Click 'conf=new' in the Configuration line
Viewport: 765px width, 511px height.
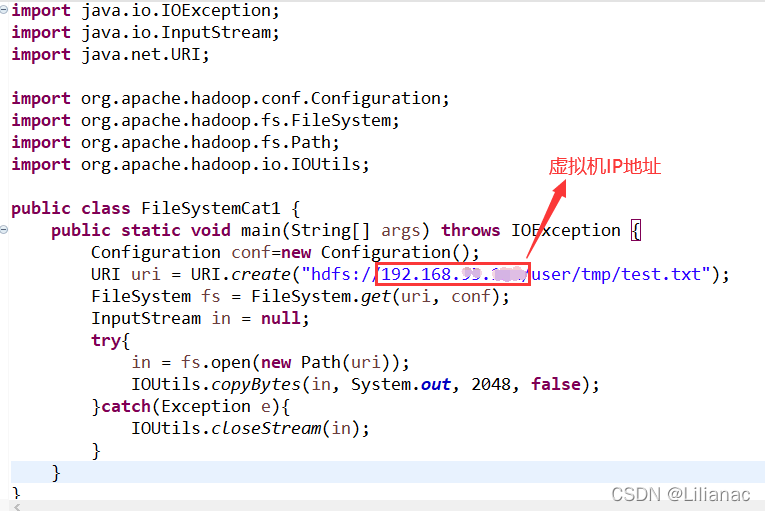(271, 252)
